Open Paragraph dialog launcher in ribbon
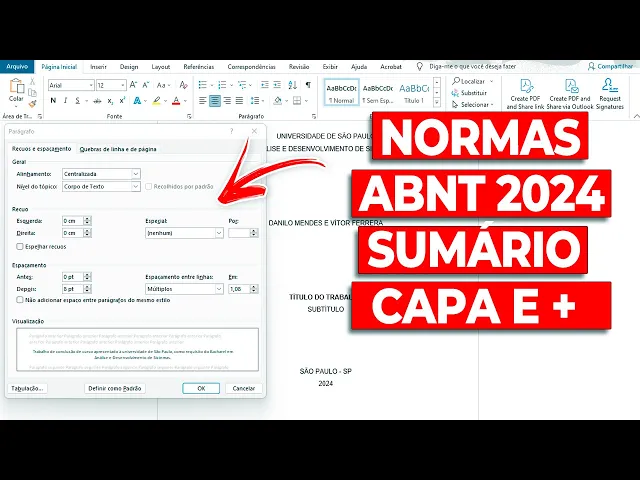The image size is (640, 480). coord(313,116)
